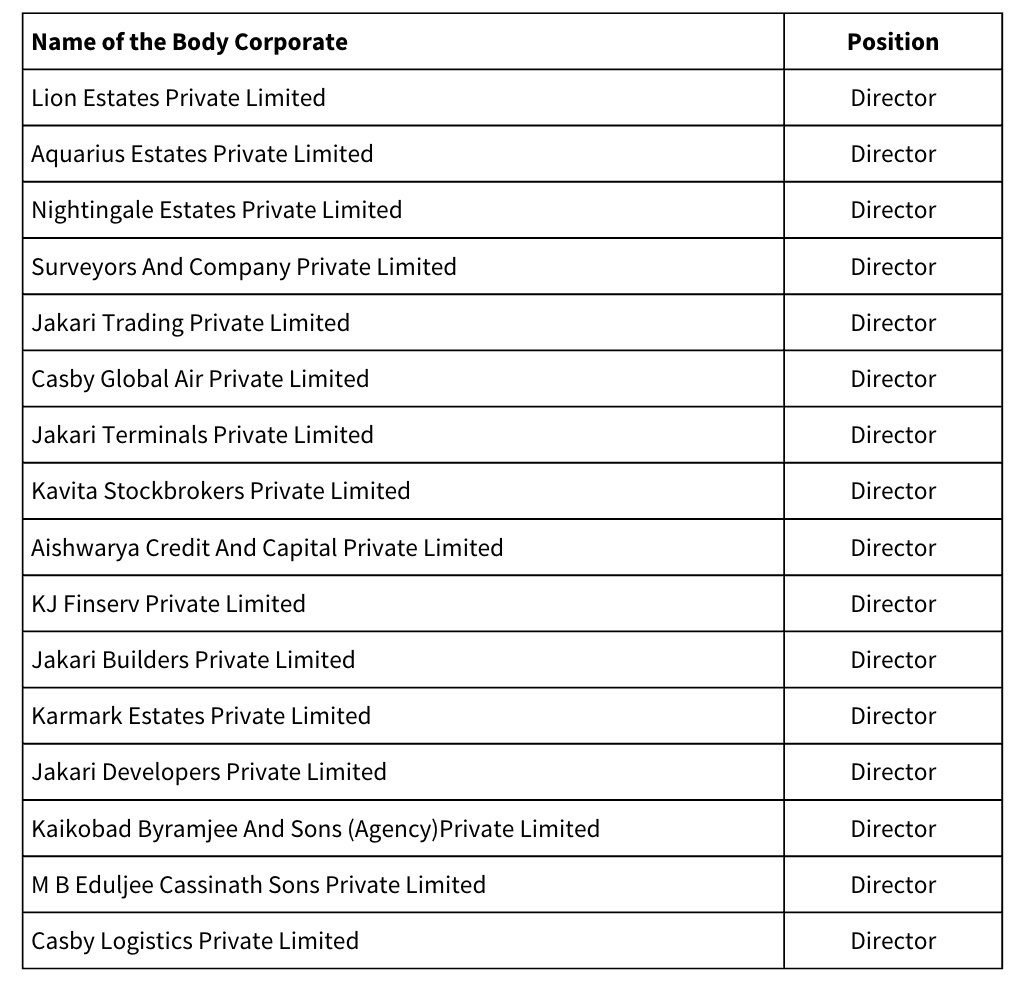Screen dimensions: 1024x990
Task: Click Director cell beside Lion Estates
Action: pyautogui.click(x=893, y=98)
